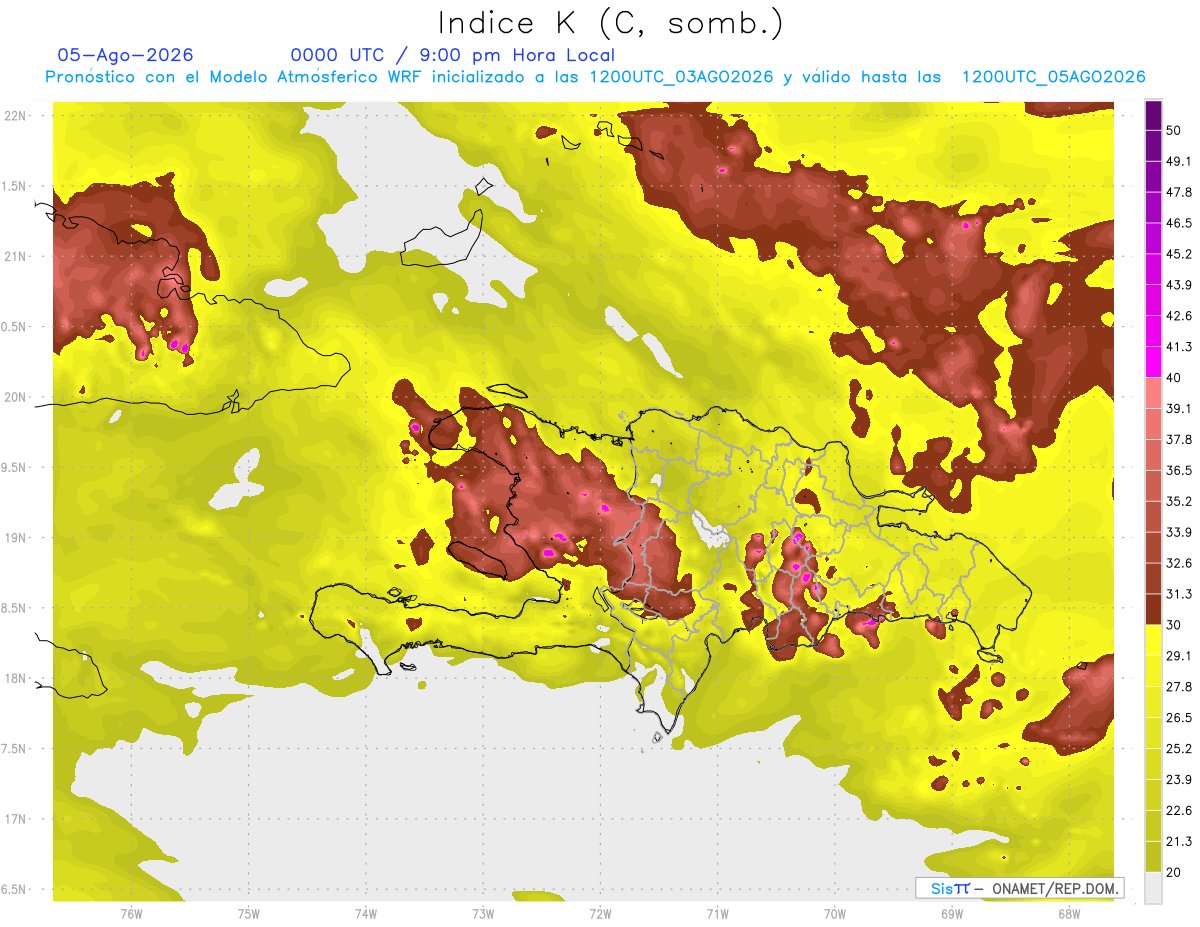Pick the dark purple swatch atop the legend
Screen dimensions: 1200x927
click(1154, 115)
